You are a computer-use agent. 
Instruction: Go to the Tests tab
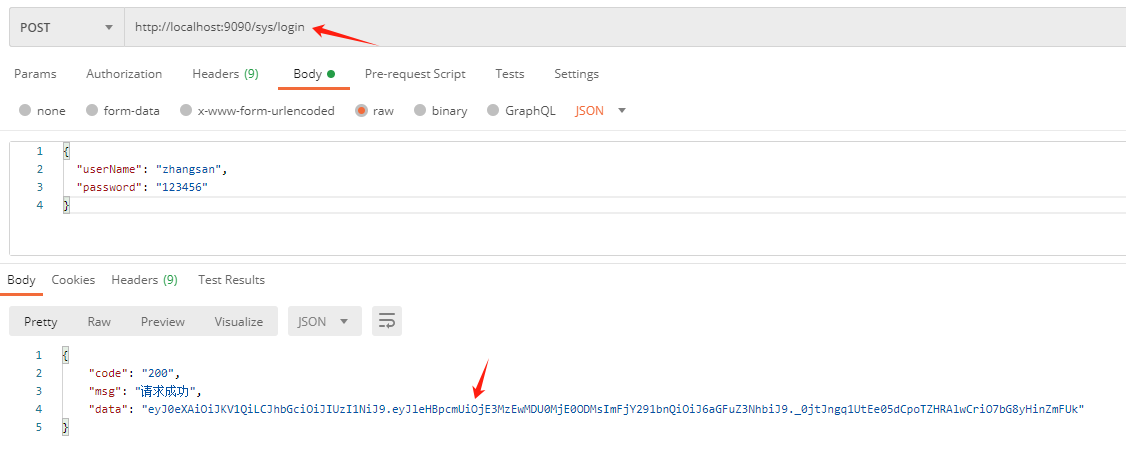tap(510, 74)
